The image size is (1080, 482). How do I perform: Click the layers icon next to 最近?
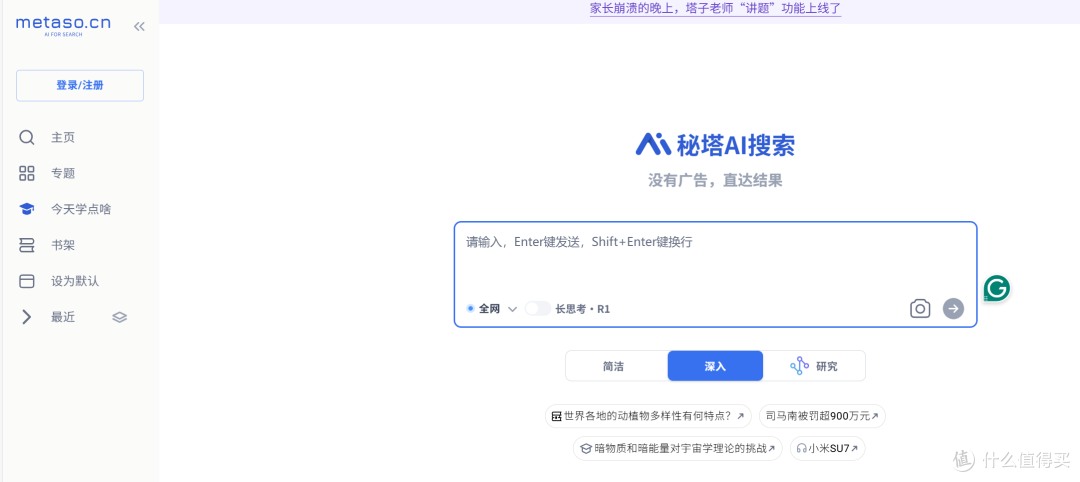[120, 317]
